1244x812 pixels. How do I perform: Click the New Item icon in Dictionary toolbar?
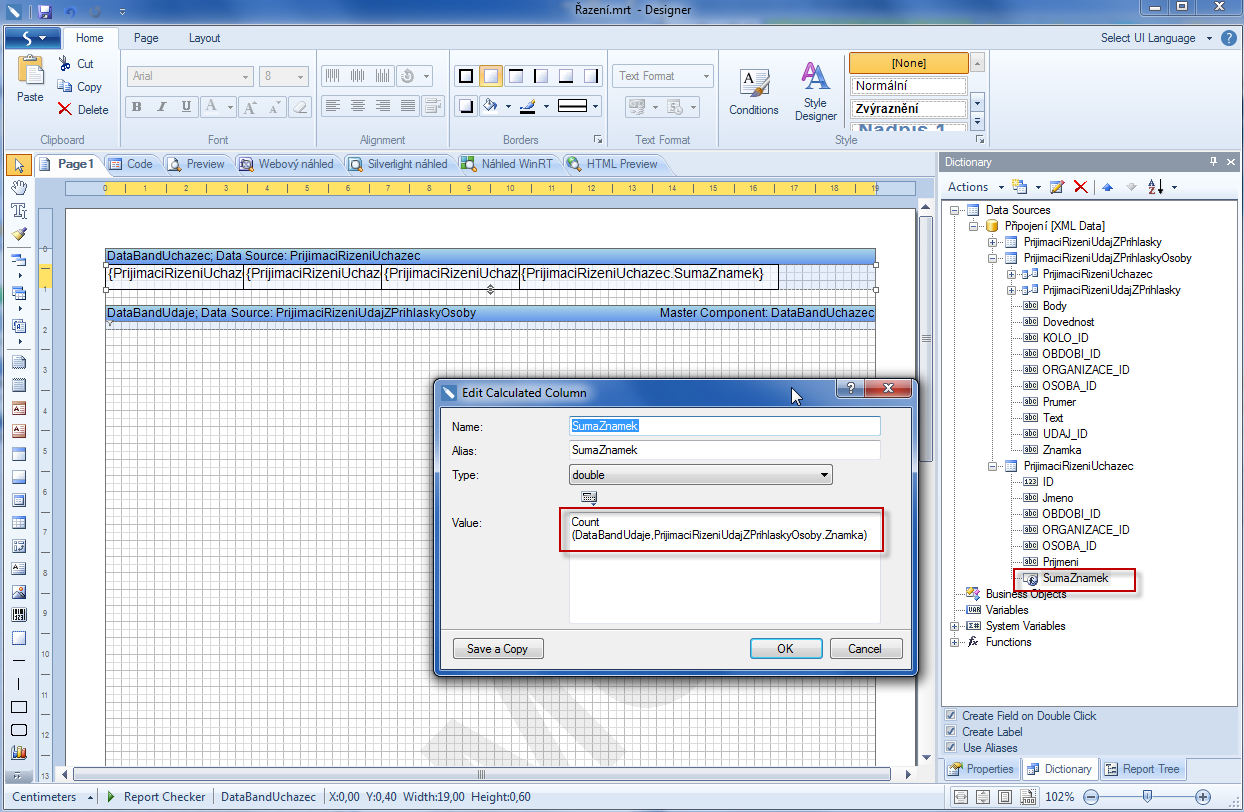click(1020, 187)
